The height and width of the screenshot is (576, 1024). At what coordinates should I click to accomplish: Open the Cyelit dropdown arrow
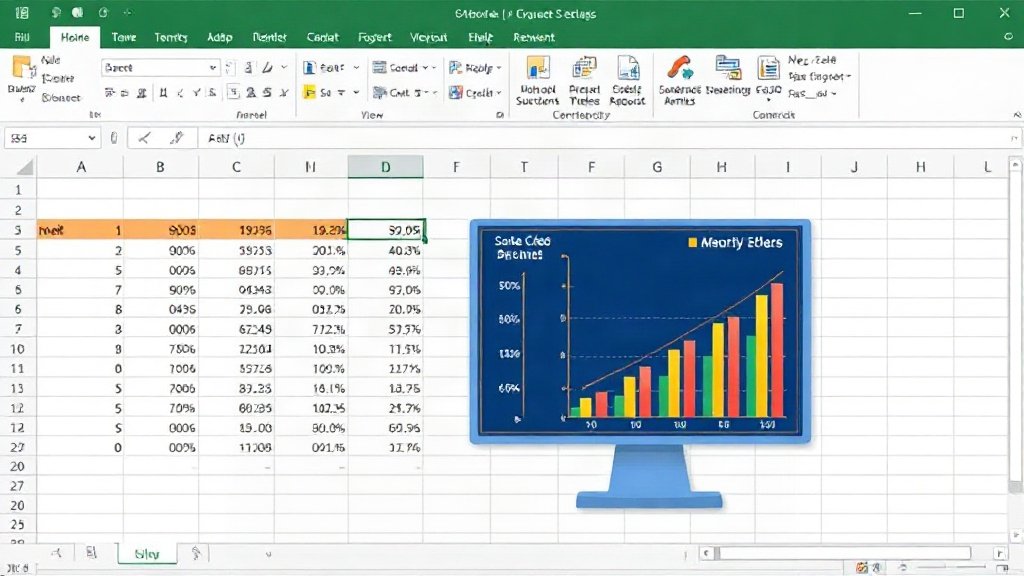tap(499, 93)
